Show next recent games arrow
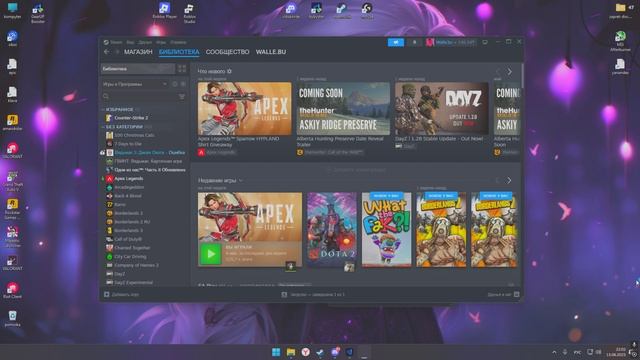Screen dimensions: 640x360 pyautogui.click(x=509, y=180)
